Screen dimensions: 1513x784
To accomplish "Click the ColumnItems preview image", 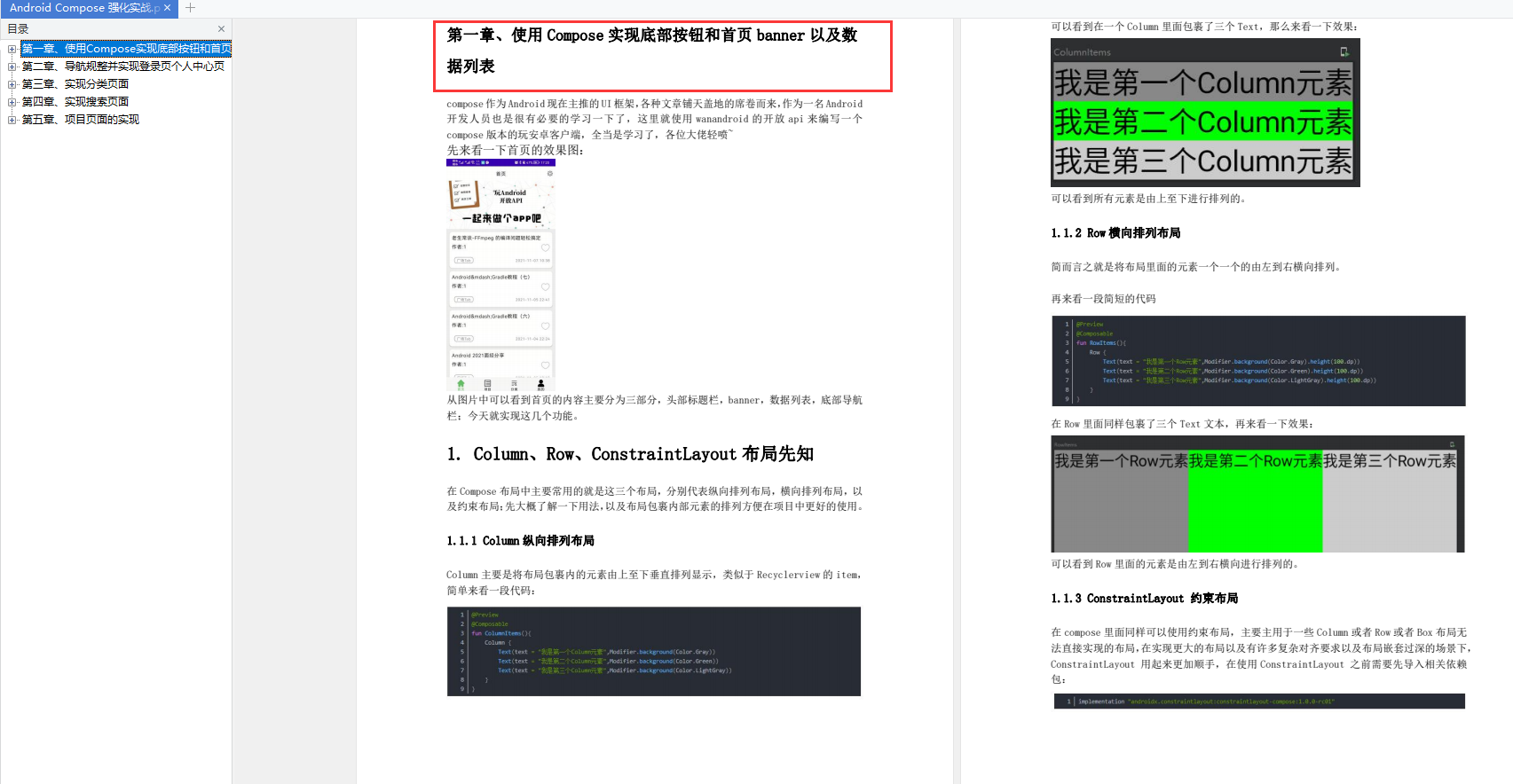I will click(1205, 113).
